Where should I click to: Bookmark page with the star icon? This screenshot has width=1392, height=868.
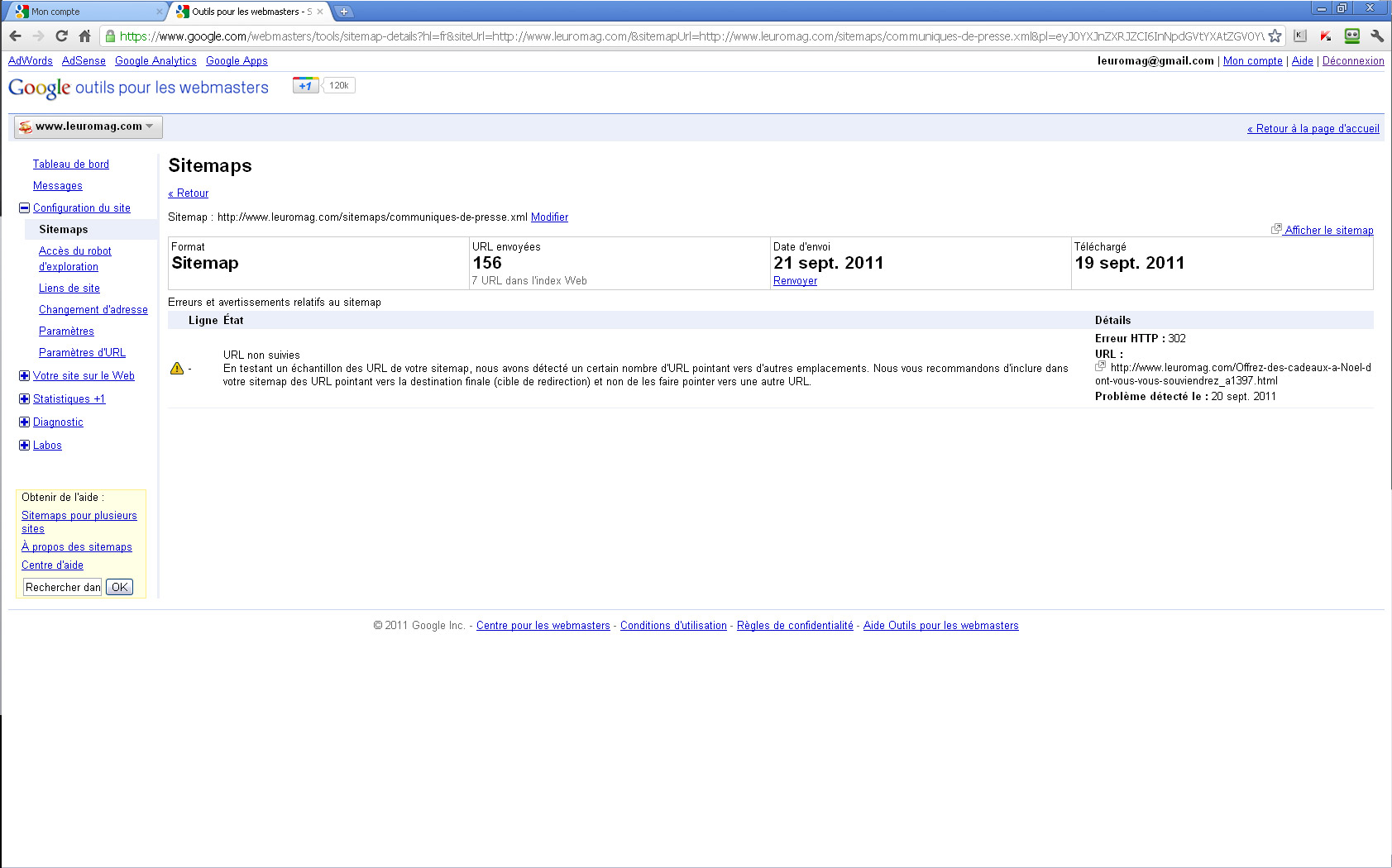[1275, 36]
